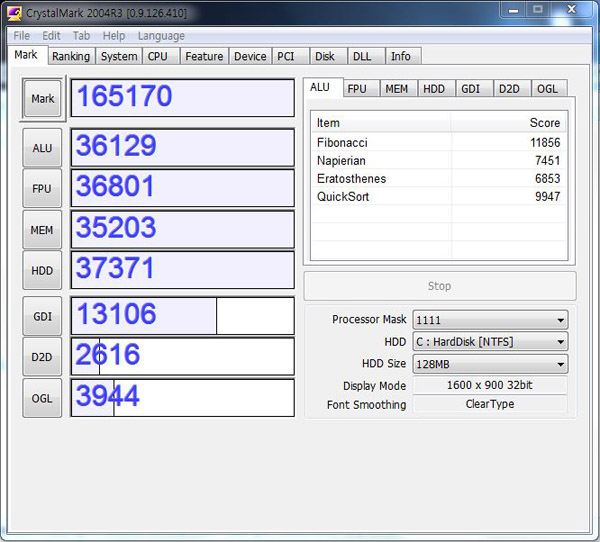The image size is (600, 542).
Task: Click the OGL score bar 3944
Action: click(x=183, y=398)
